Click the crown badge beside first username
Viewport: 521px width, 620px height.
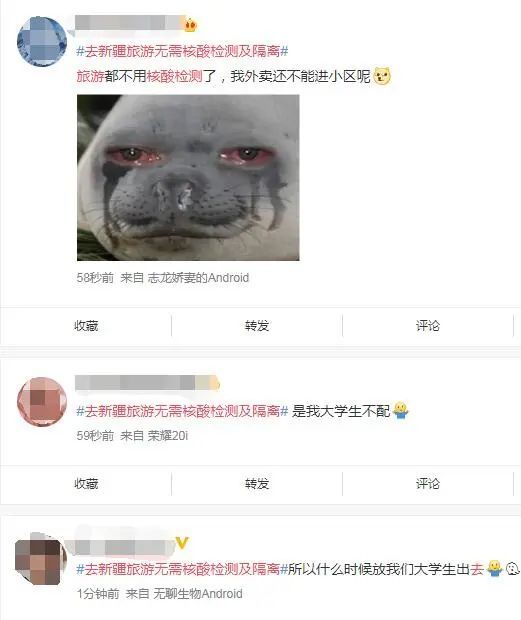[191, 25]
